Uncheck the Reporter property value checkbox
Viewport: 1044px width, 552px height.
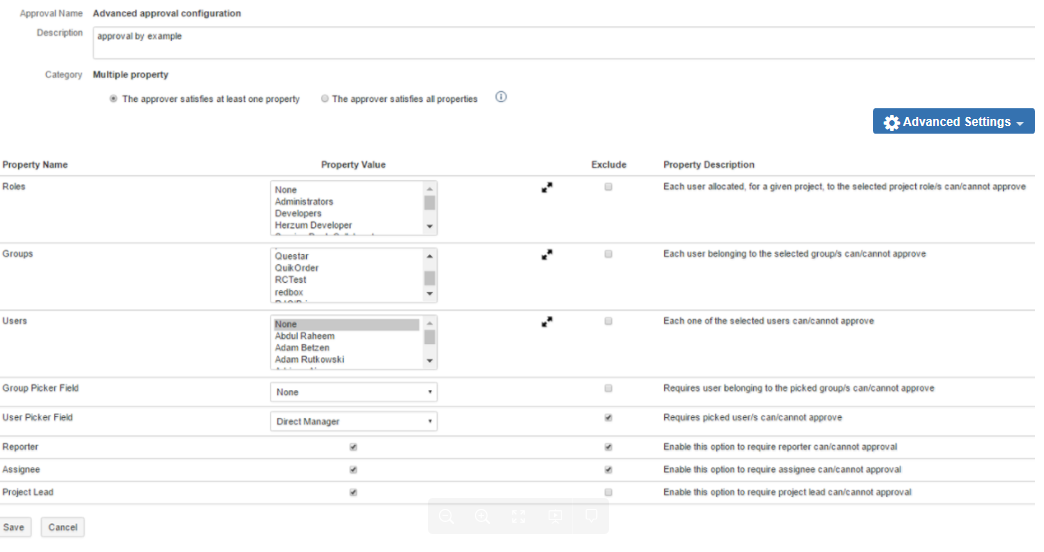(x=353, y=447)
